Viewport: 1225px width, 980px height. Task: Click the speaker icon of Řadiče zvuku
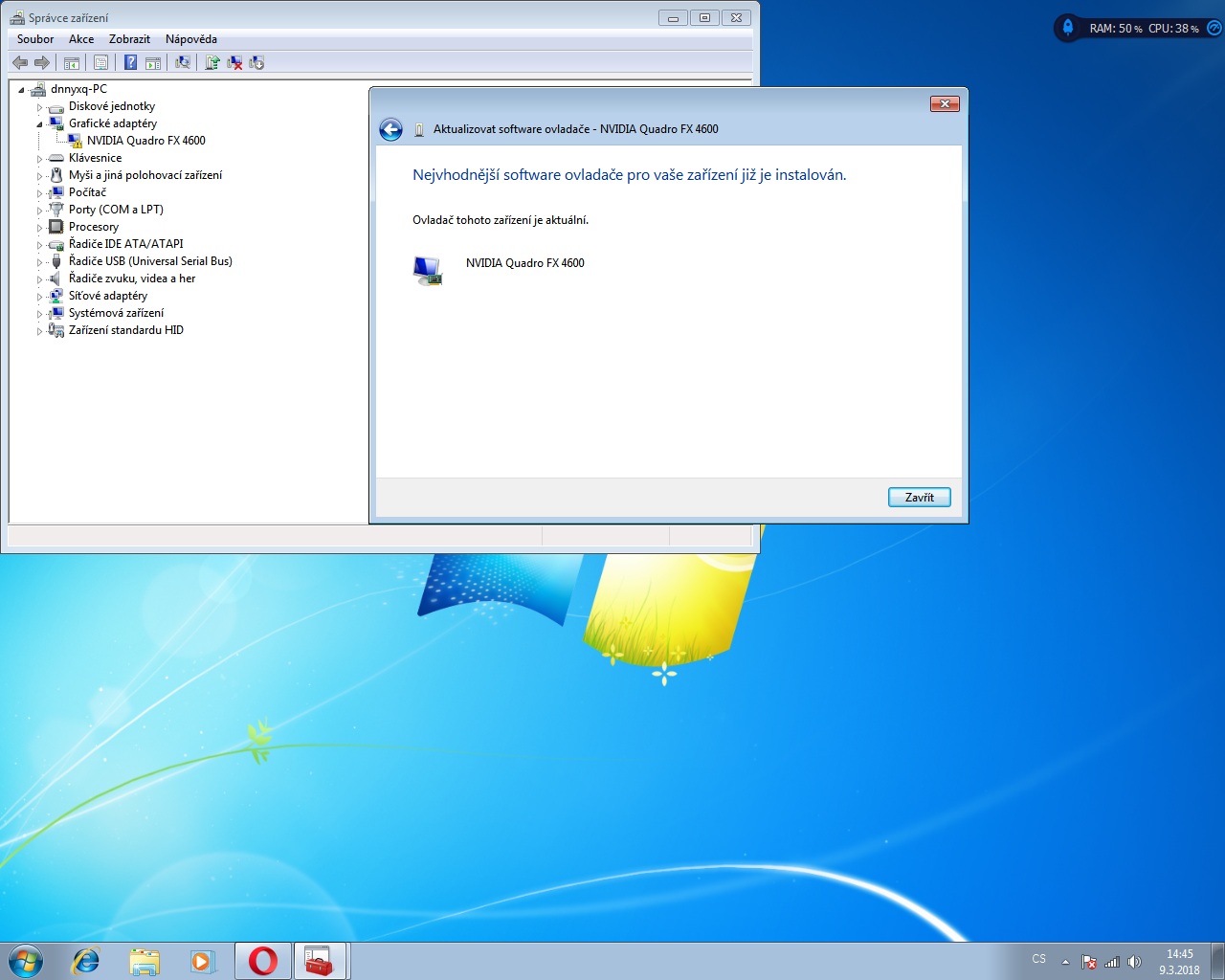(x=56, y=278)
